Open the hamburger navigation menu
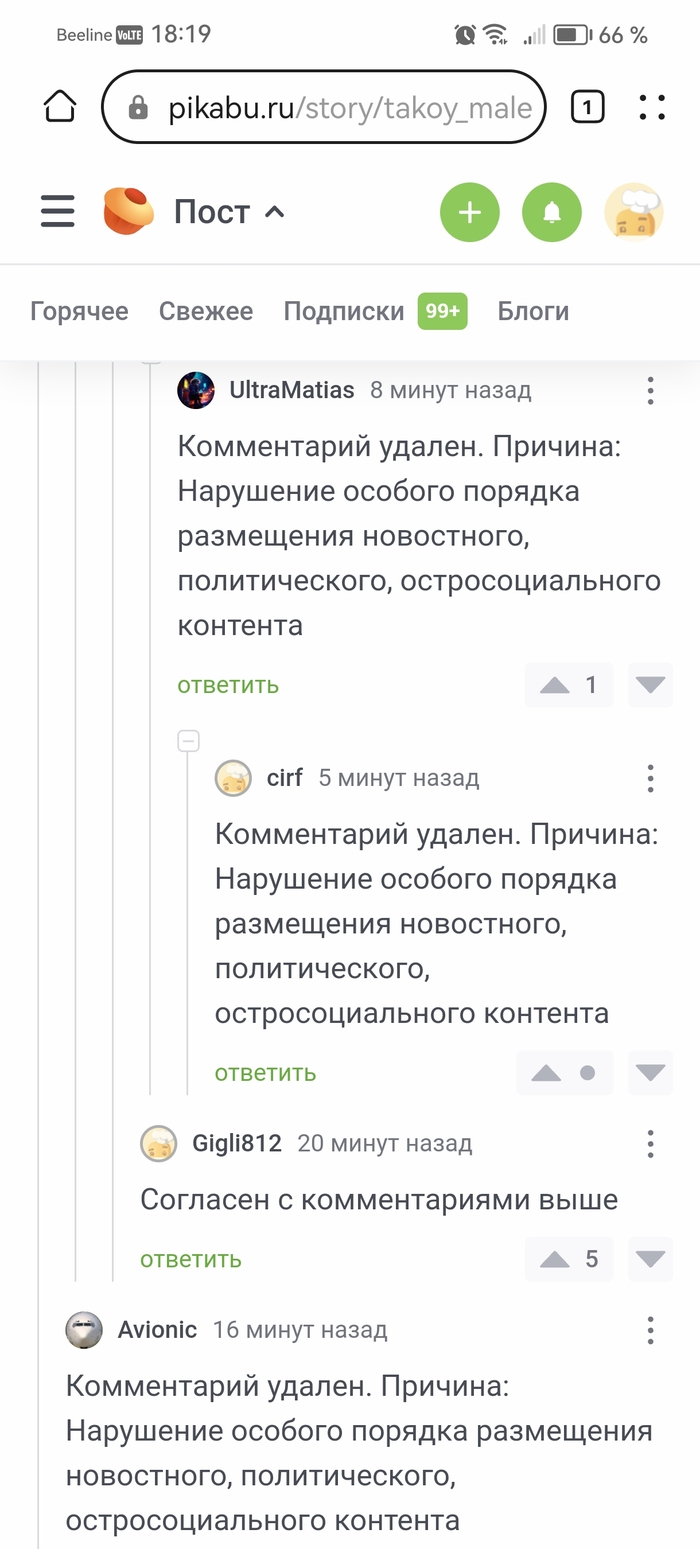Image resolution: width=700 pixels, height=1549 pixels. click(x=57, y=212)
